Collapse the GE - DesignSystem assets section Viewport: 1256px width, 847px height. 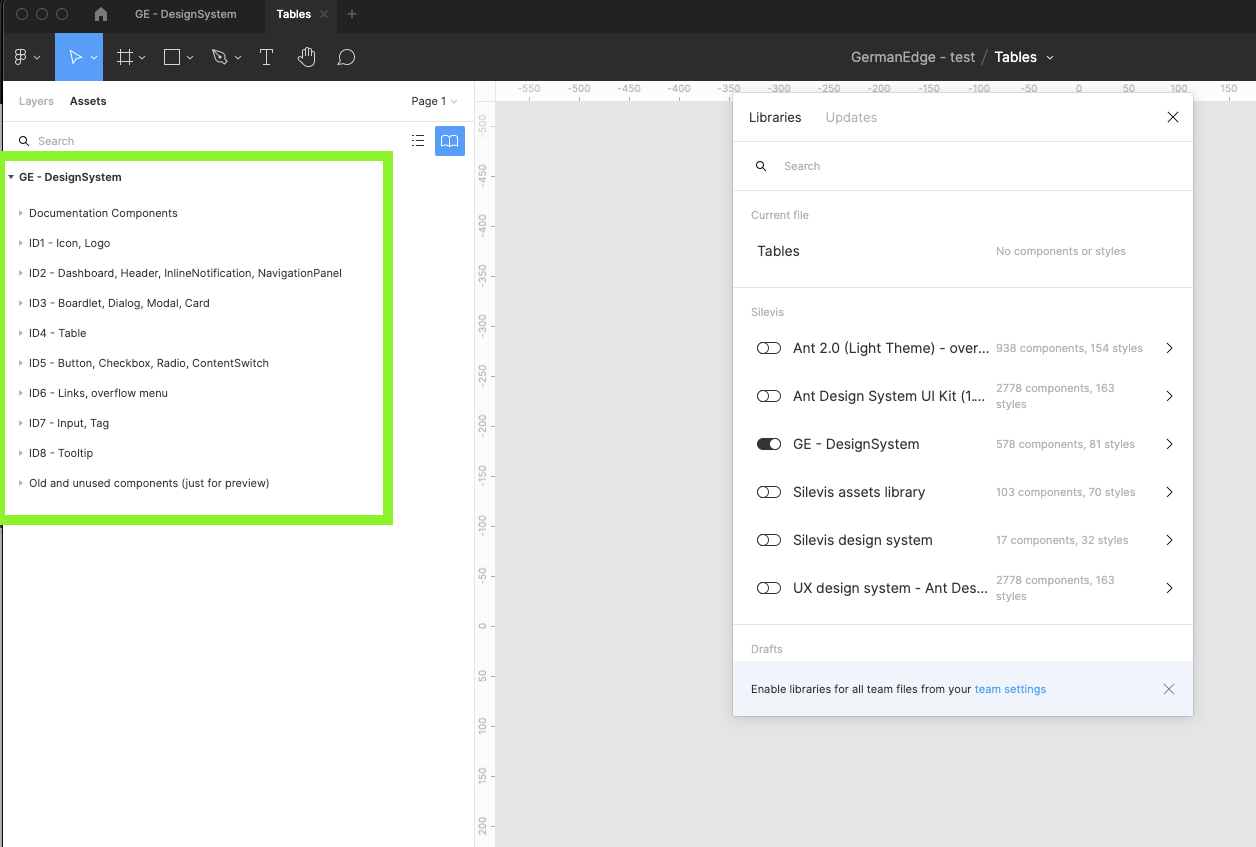point(11,177)
